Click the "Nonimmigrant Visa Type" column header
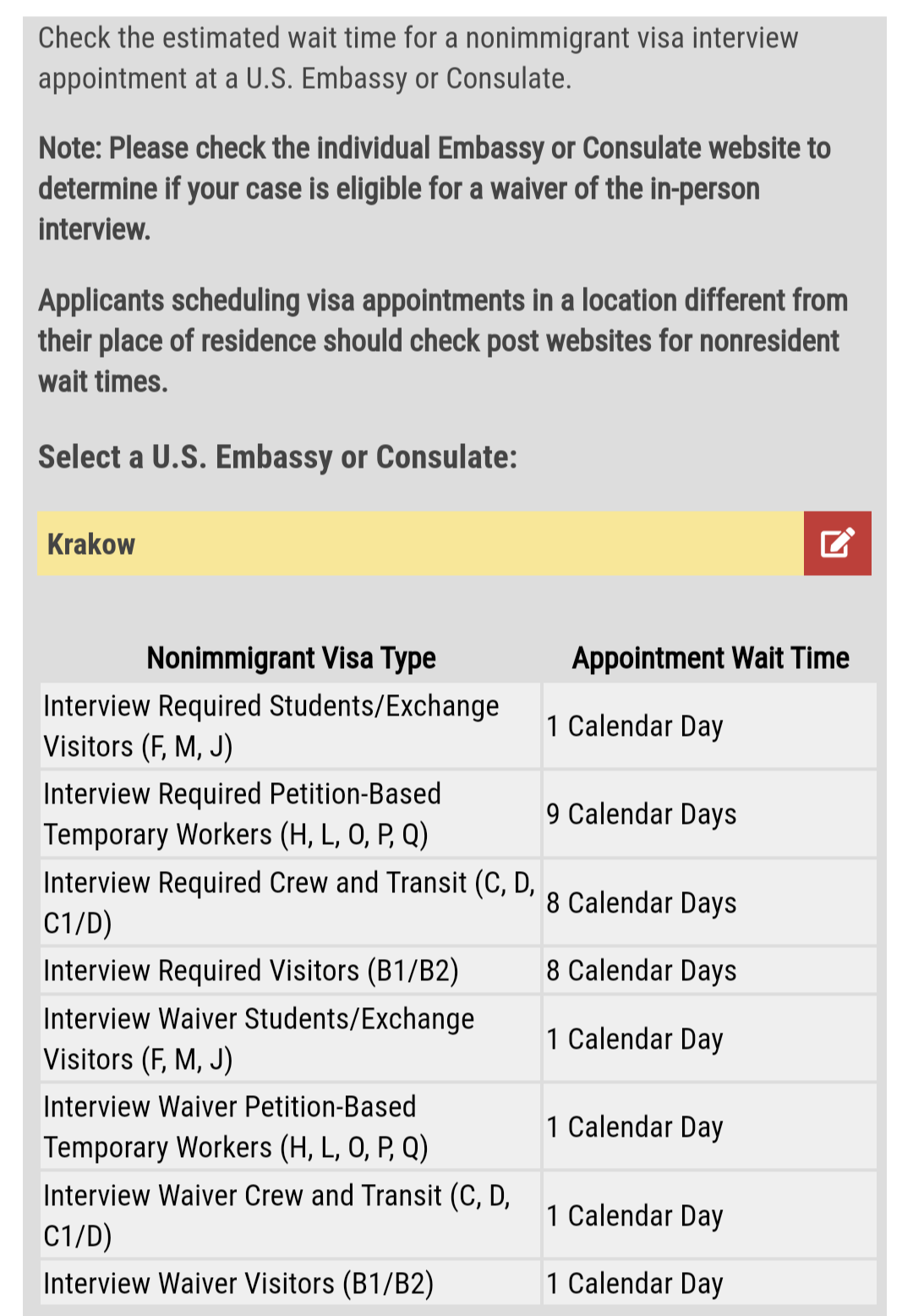Image resolution: width=913 pixels, height=1316 pixels. coord(291,658)
